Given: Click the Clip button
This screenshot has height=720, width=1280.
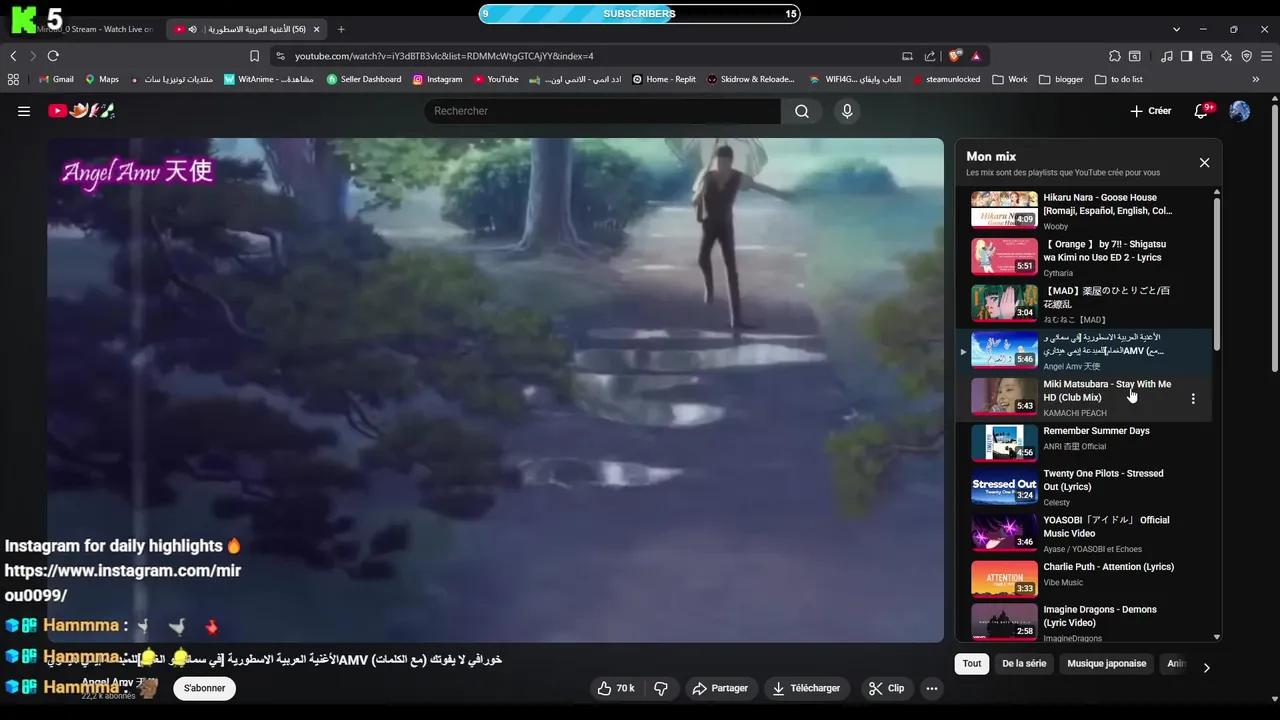Looking at the screenshot, I should click(886, 688).
